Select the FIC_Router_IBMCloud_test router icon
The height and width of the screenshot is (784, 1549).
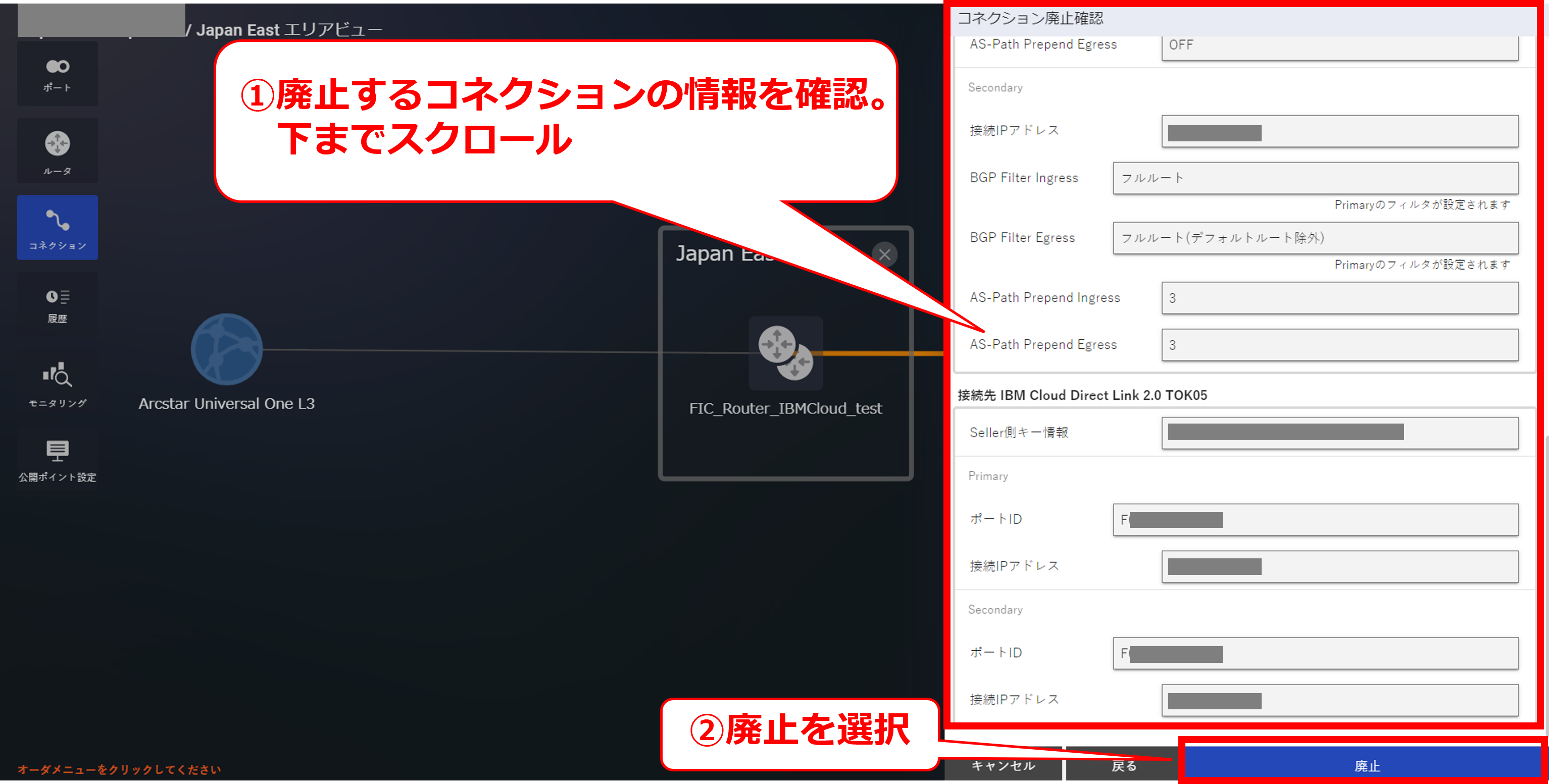[785, 353]
